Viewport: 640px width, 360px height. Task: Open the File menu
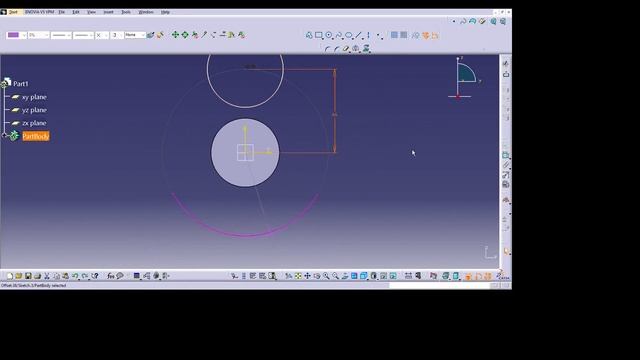coord(62,12)
